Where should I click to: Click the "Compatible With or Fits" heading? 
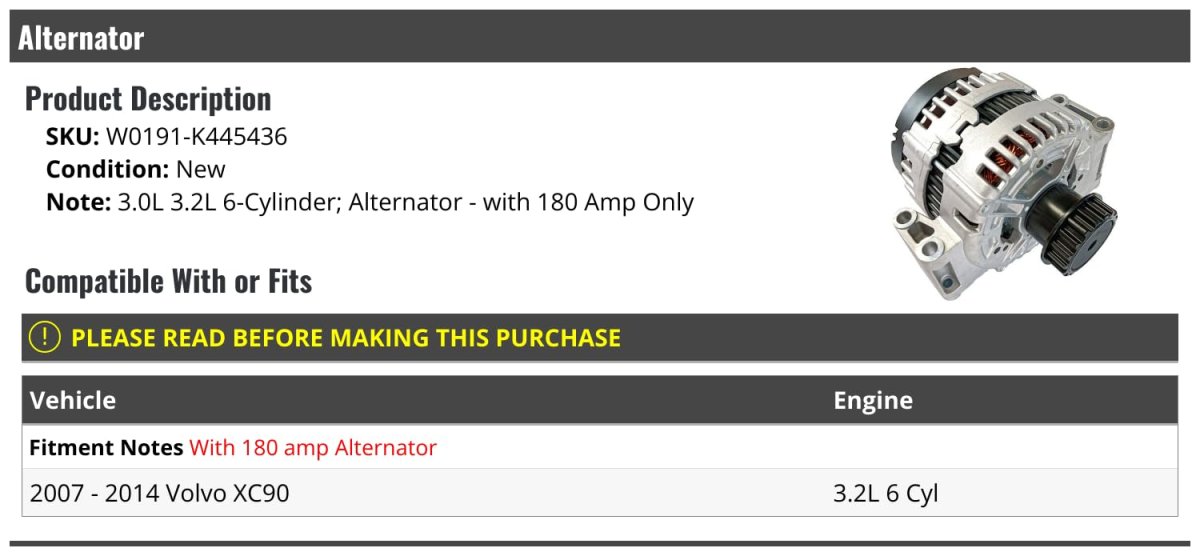tap(168, 282)
